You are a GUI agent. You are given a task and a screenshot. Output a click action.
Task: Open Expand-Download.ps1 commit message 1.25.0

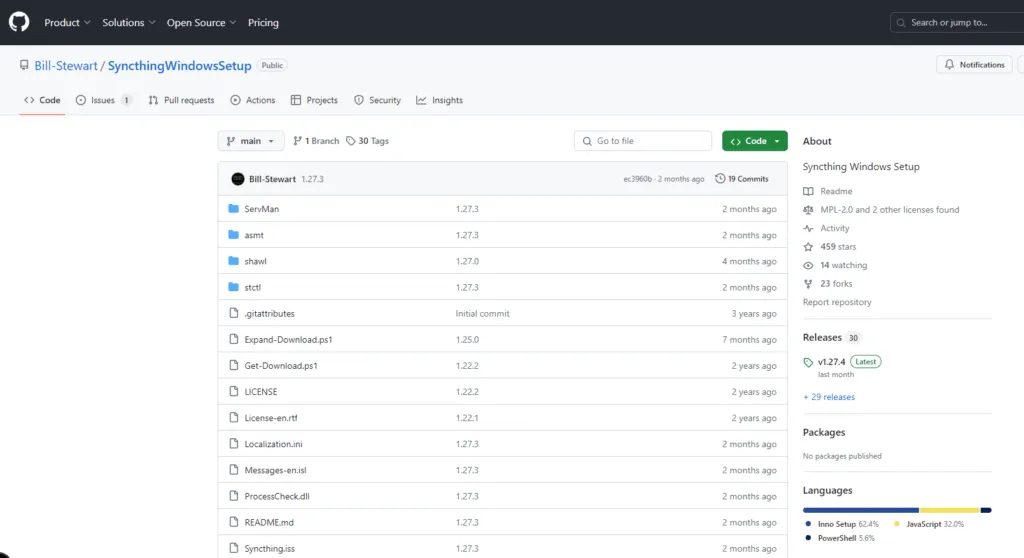[467, 340]
